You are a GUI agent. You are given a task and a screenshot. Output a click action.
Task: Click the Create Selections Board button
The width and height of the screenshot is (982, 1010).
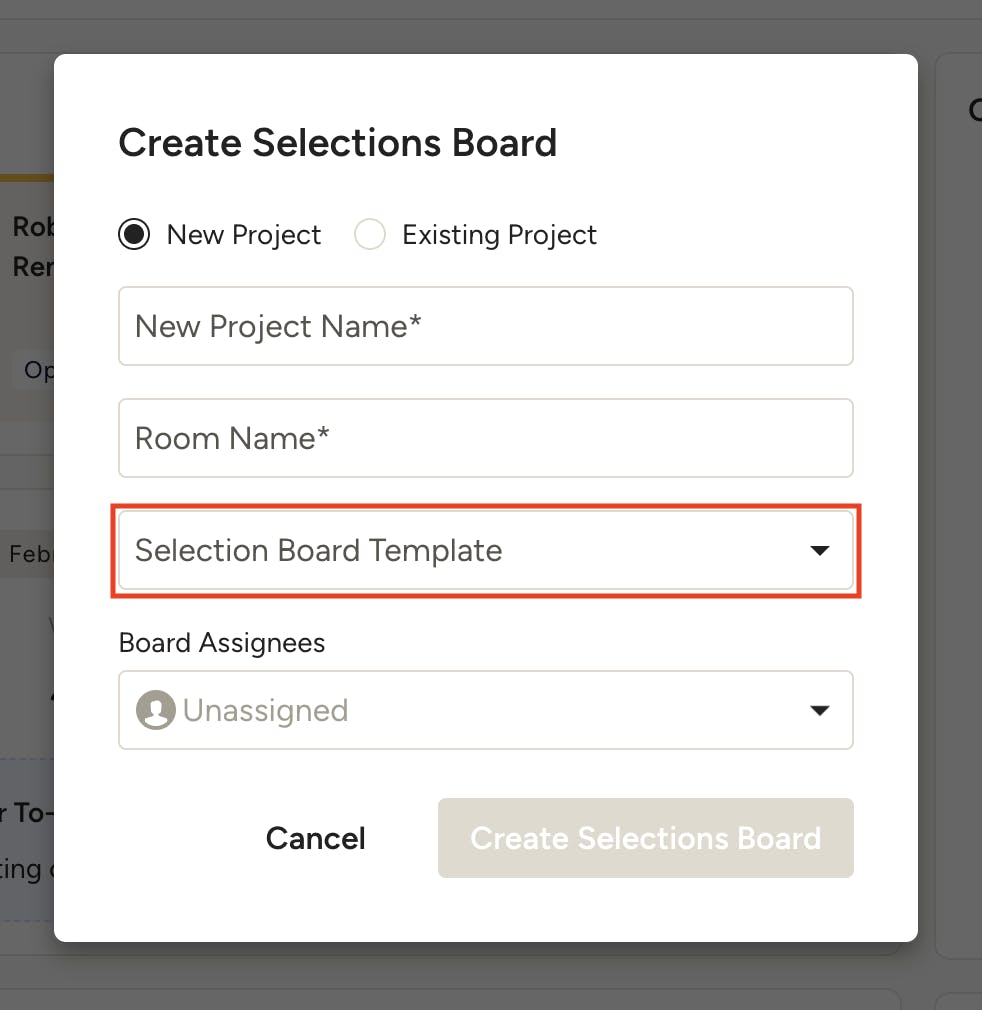[645, 838]
